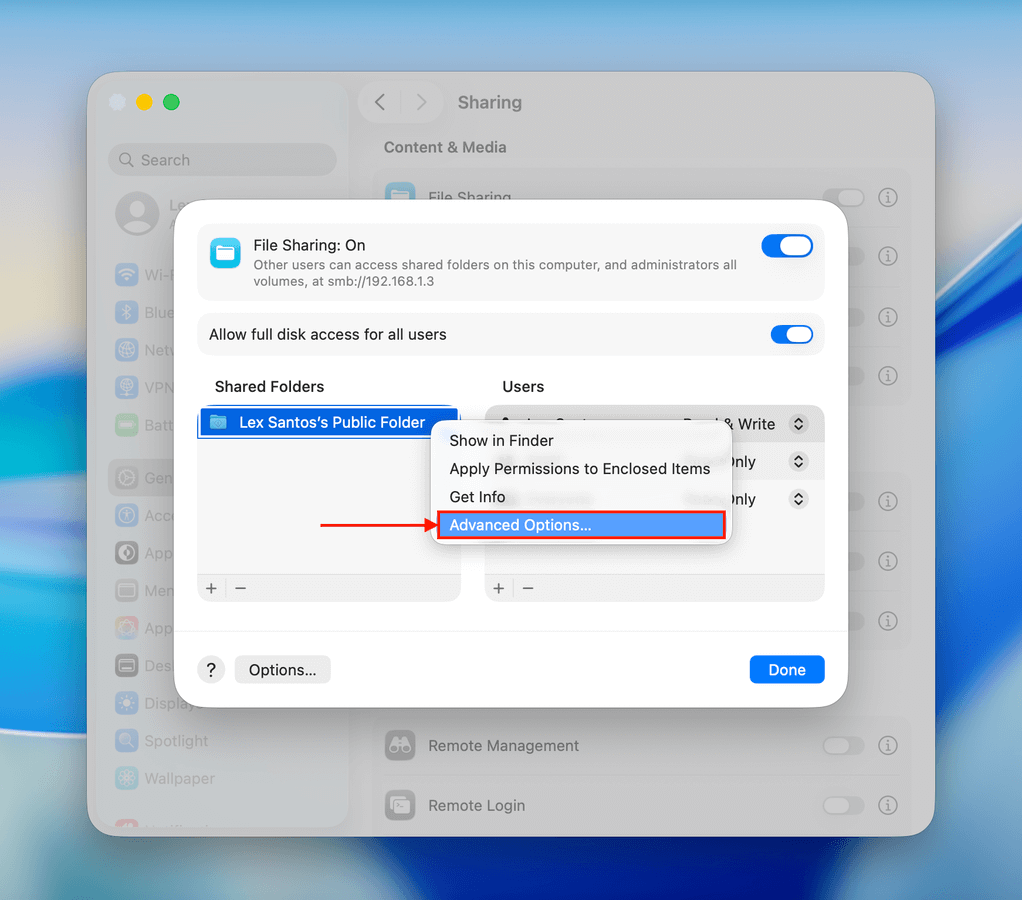
Task: Open help with the question mark button
Action: coord(211,670)
